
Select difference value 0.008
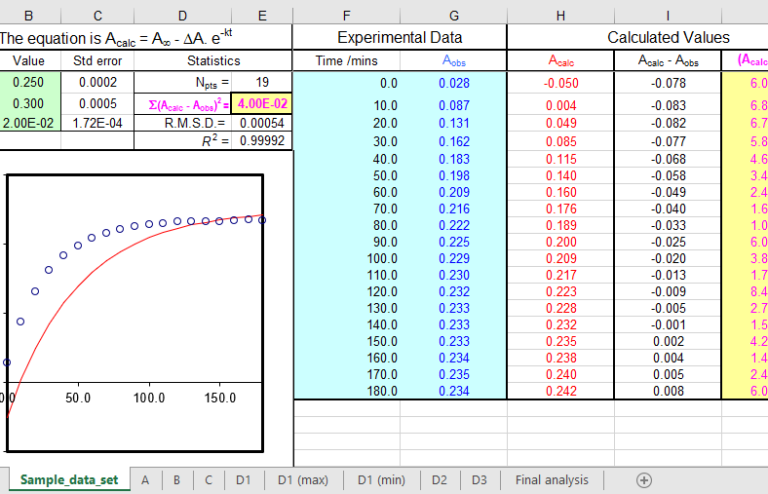point(668,391)
